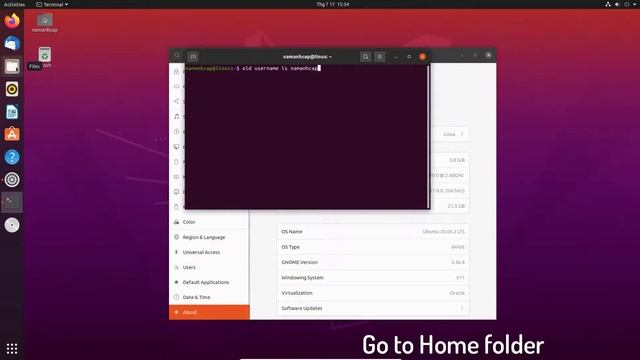
Task: Select Universal Access in Settings sidebar
Action: [x=209, y=252]
